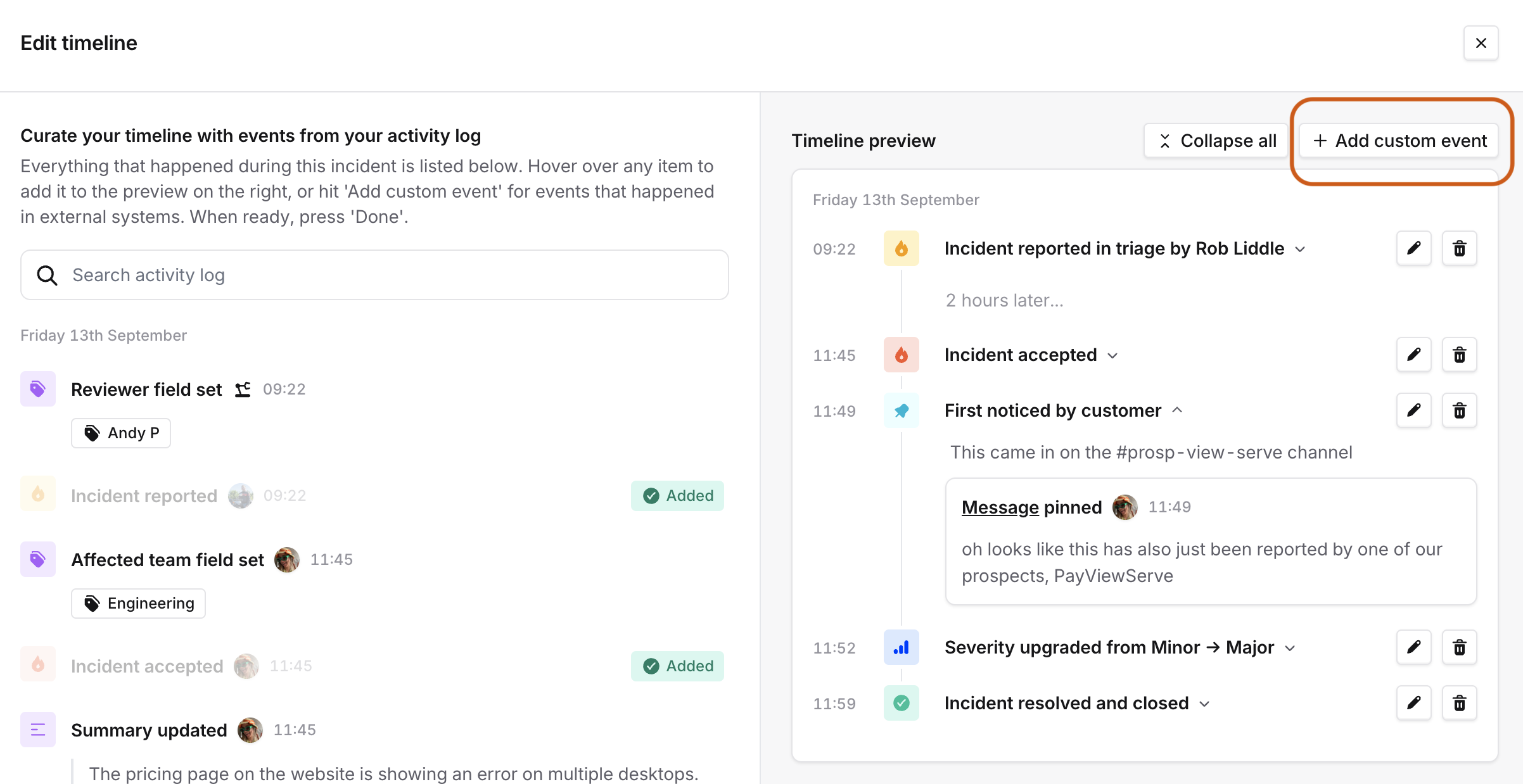This screenshot has height=784, width=1523.
Task: Delete the 'Incident accepted' timeline event
Action: 1459,355
